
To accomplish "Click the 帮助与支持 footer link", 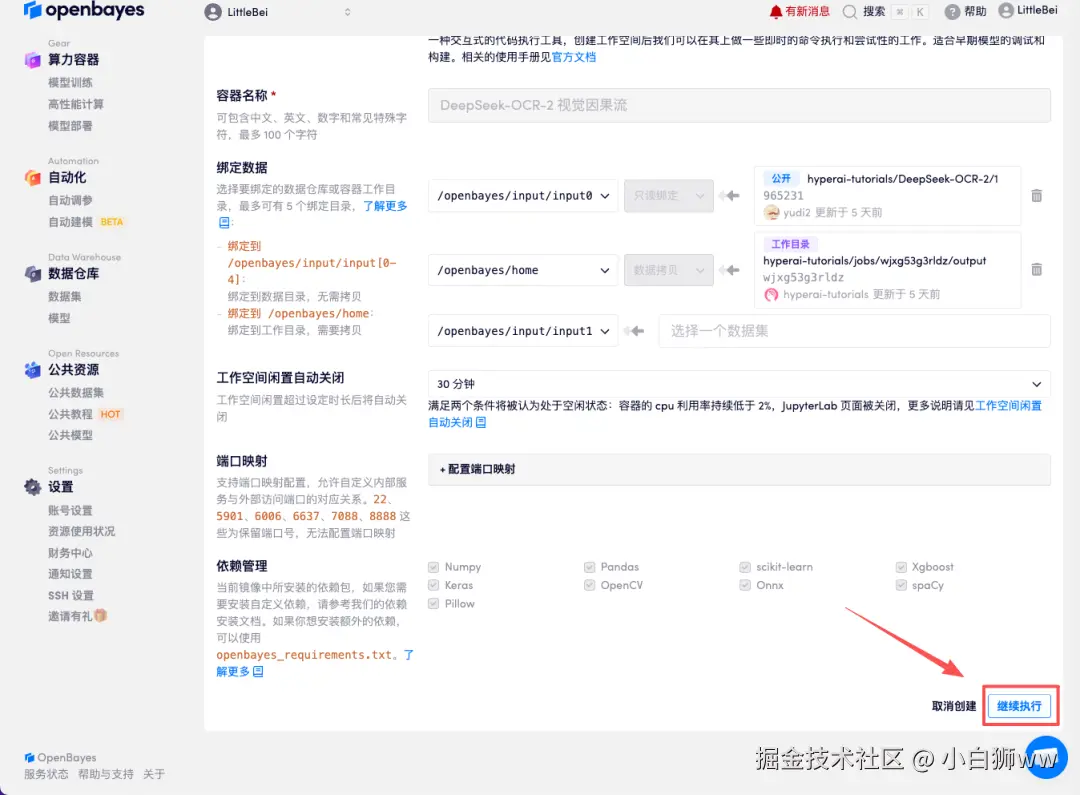I will (106, 774).
